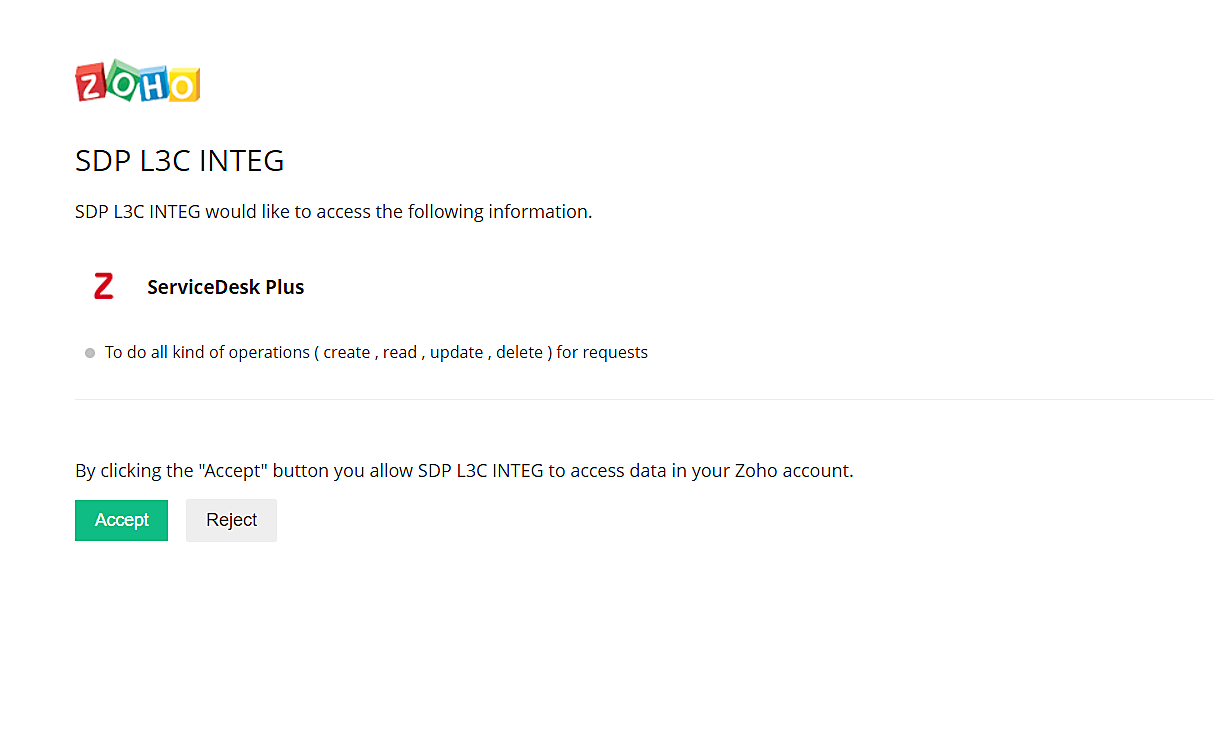Click the blue H block in Zoho logo
Viewport: 1226px width, 731px height.
(152, 85)
